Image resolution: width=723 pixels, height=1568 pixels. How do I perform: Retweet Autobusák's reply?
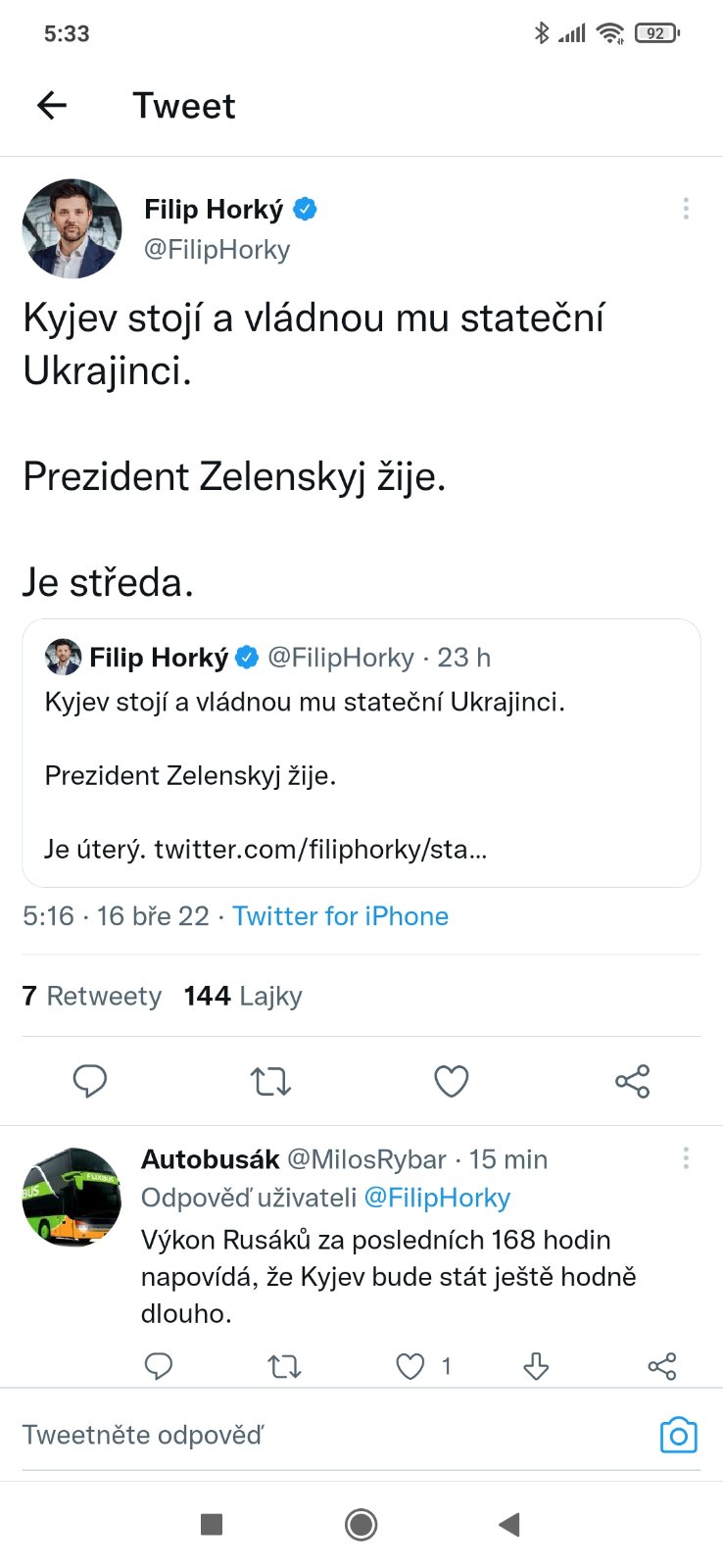284,1366
